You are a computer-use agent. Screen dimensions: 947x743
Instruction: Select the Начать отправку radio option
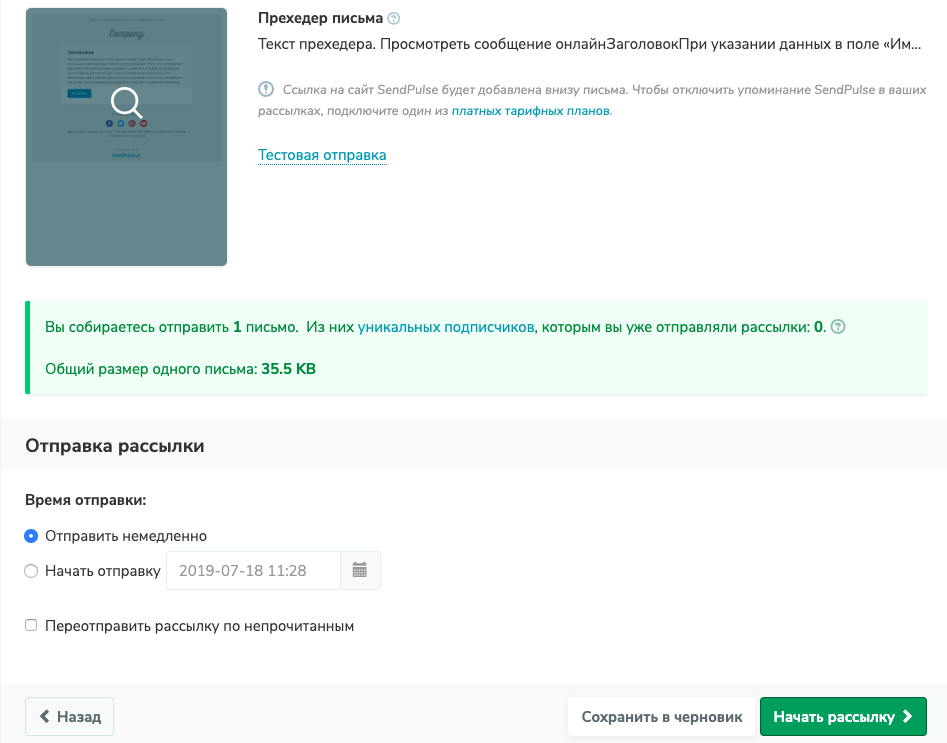[31, 571]
